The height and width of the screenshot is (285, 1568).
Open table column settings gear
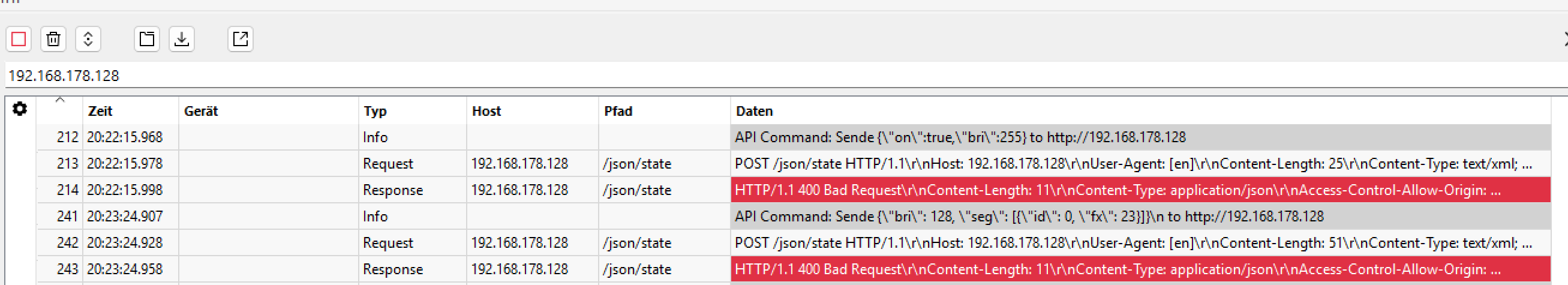point(20,109)
